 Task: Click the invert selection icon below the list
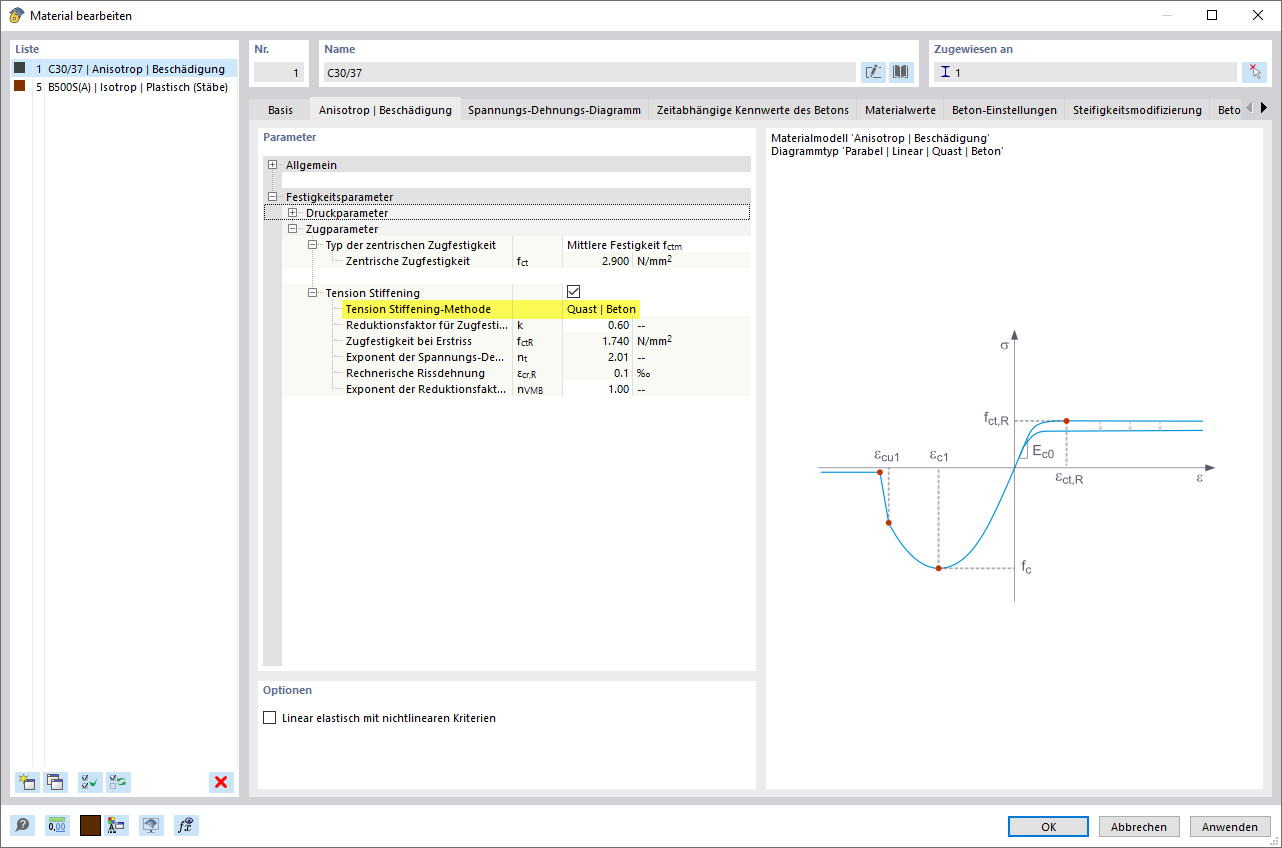[118, 783]
